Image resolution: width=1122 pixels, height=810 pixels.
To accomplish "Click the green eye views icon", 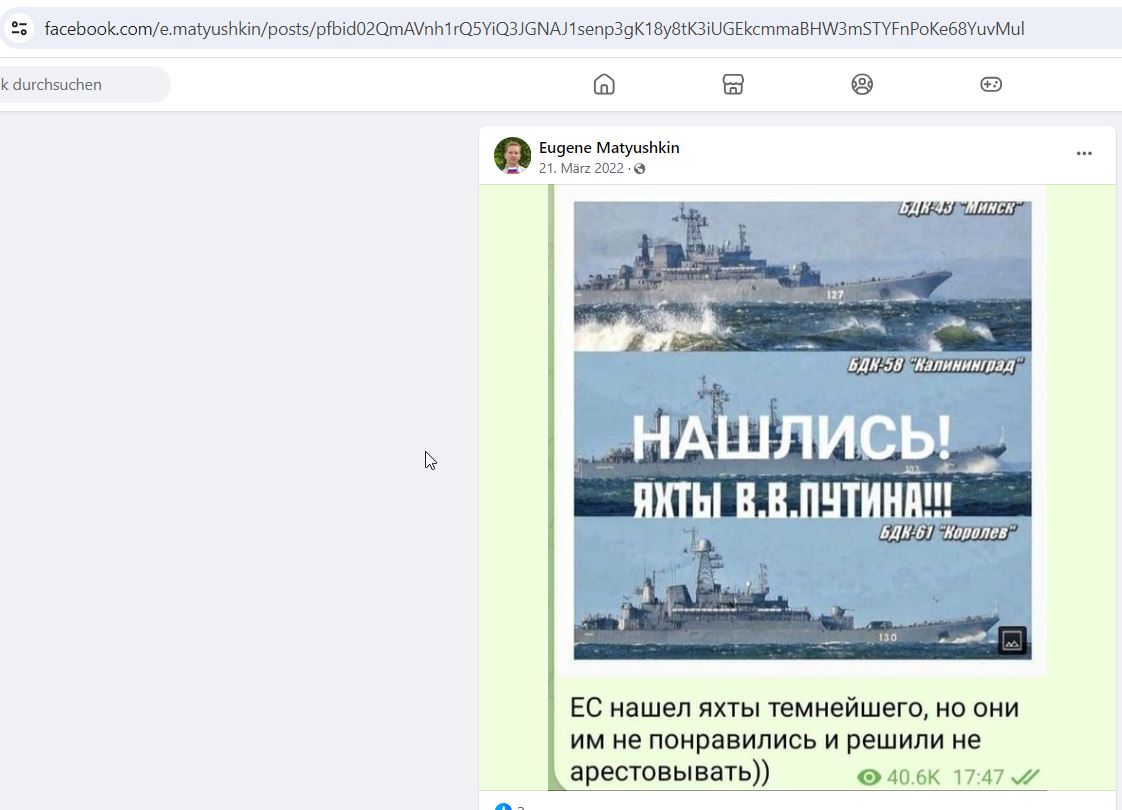I will (869, 777).
